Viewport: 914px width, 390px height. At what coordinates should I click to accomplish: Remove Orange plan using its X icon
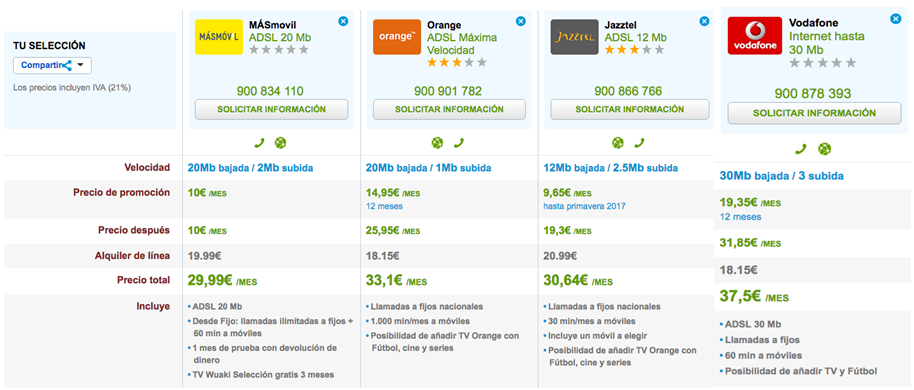pos(521,22)
